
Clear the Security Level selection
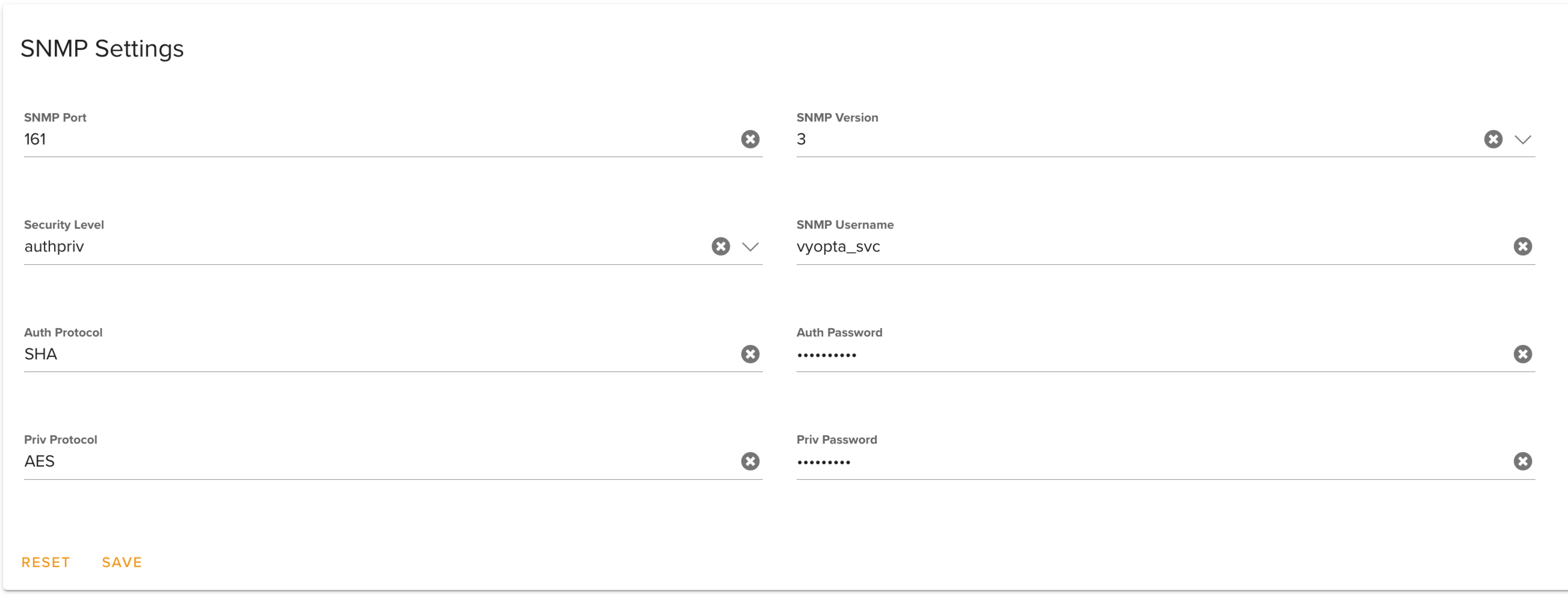tap(721, 247)
